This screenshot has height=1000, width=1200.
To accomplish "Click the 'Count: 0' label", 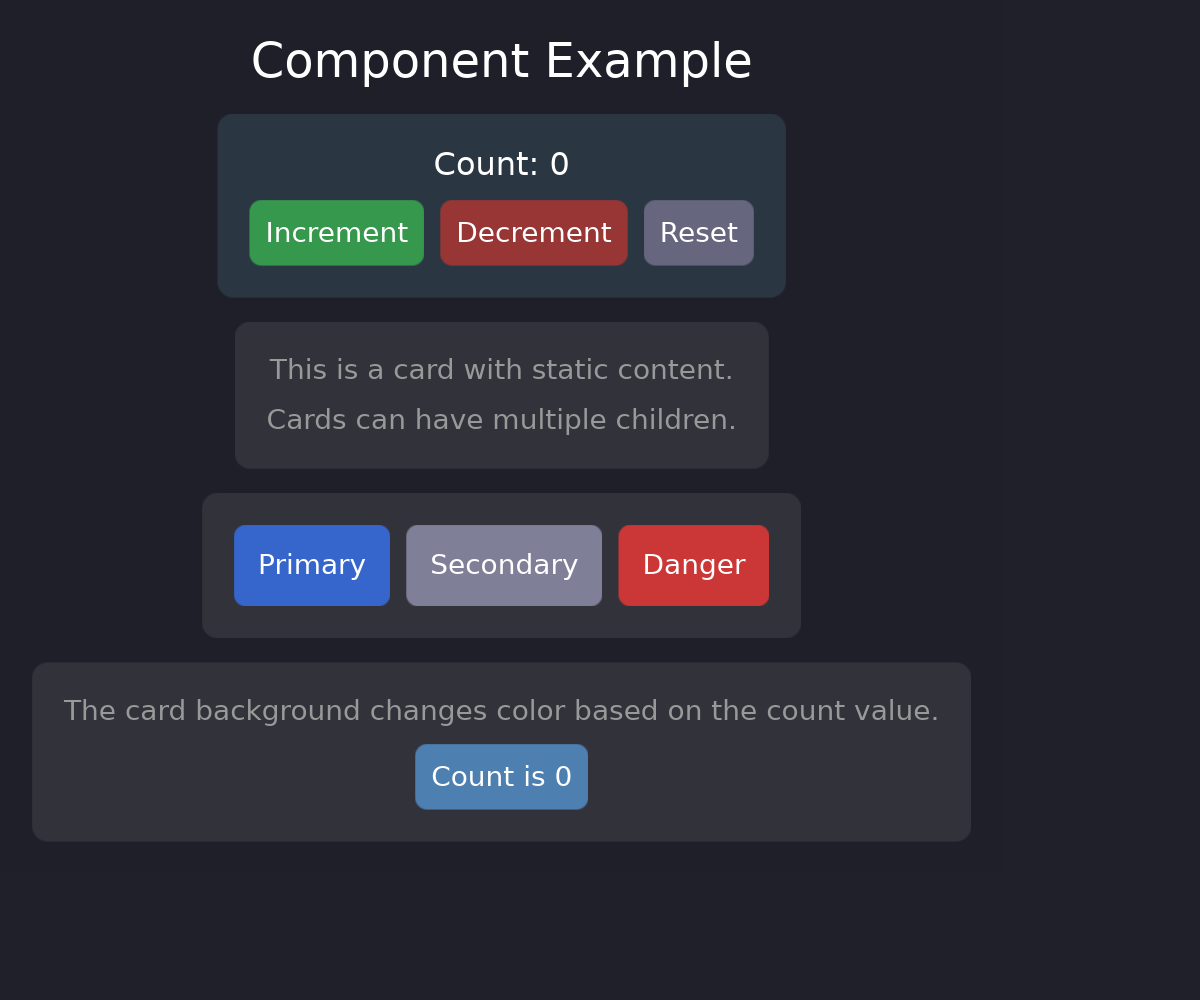I will click(501, 163).
